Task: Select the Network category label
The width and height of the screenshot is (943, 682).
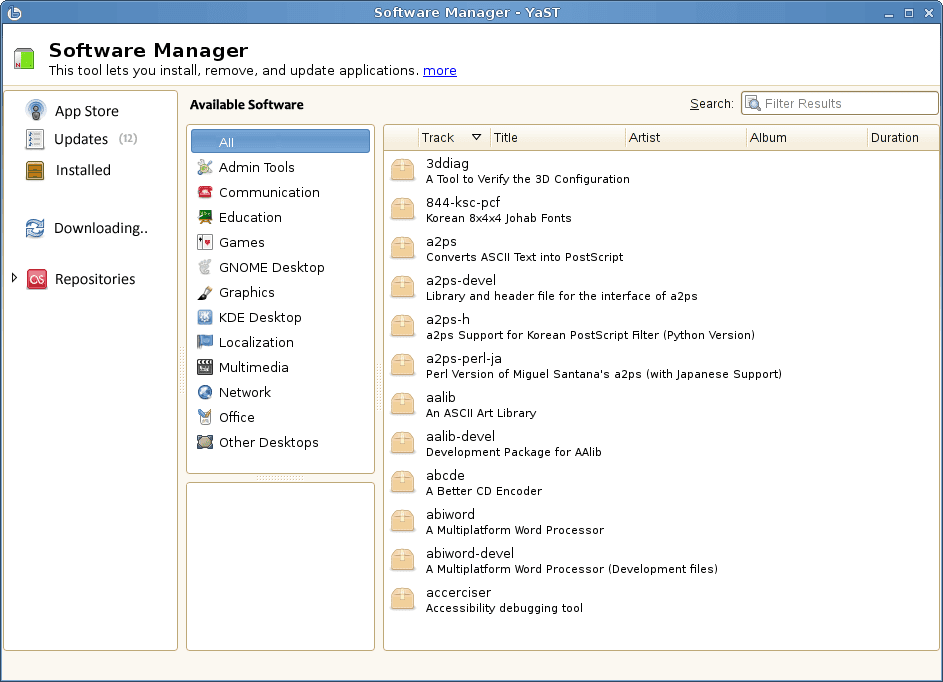Action: tap(245, 392)
